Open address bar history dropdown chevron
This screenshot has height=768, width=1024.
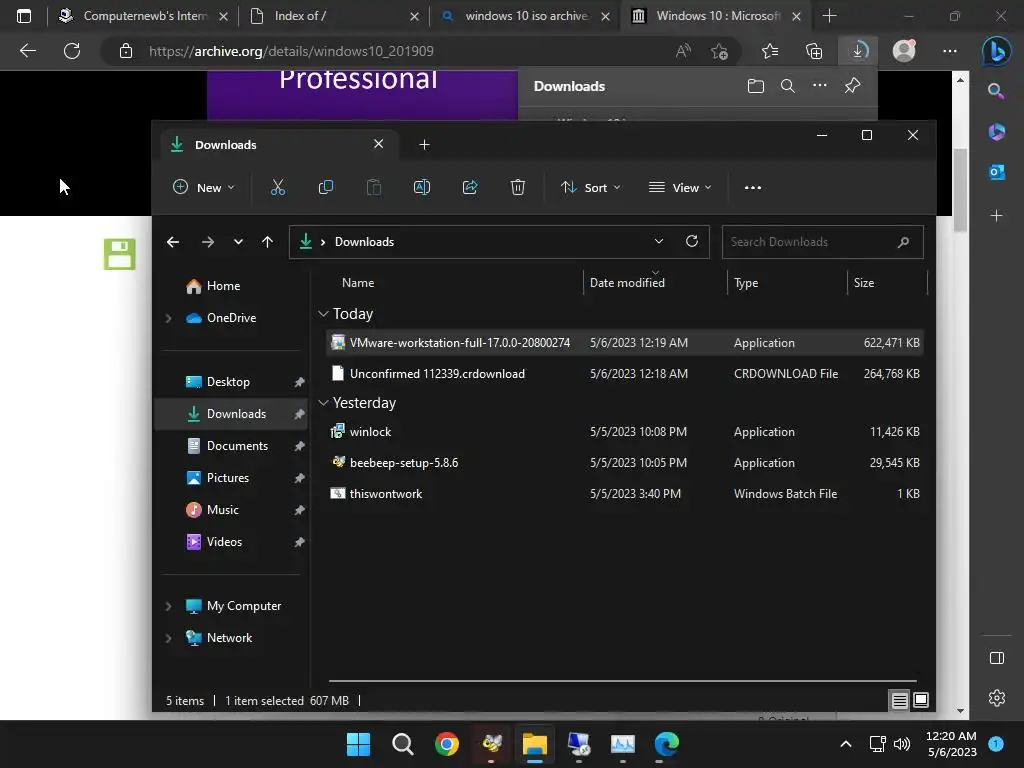point(659,241)
